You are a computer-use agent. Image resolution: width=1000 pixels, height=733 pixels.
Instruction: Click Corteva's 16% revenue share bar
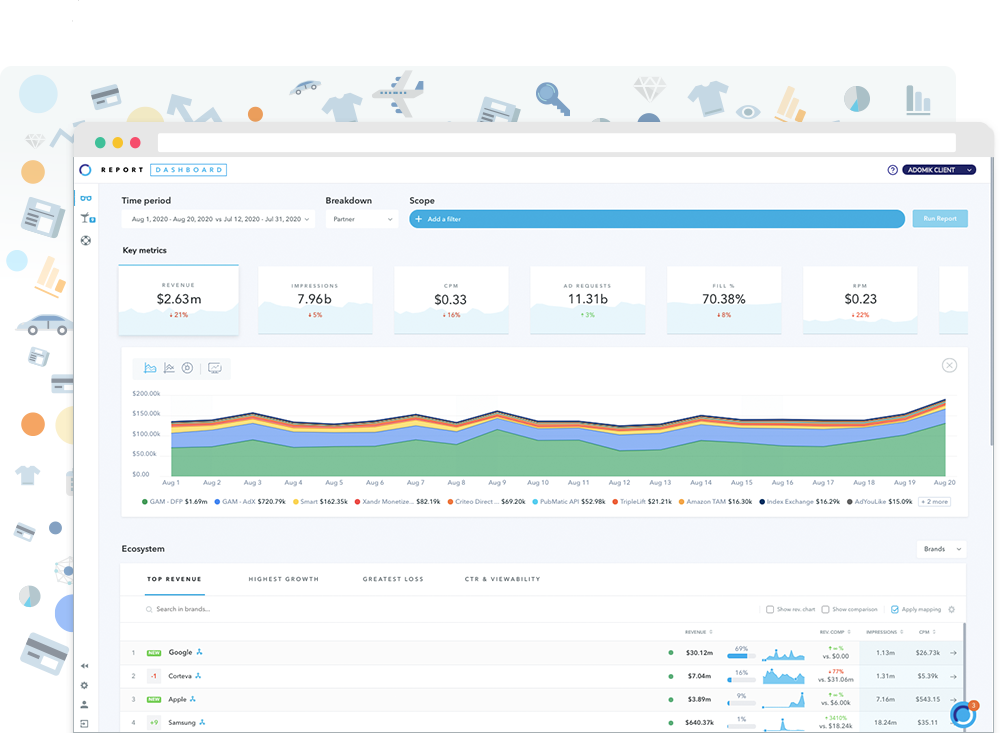(x=741, y=679)
